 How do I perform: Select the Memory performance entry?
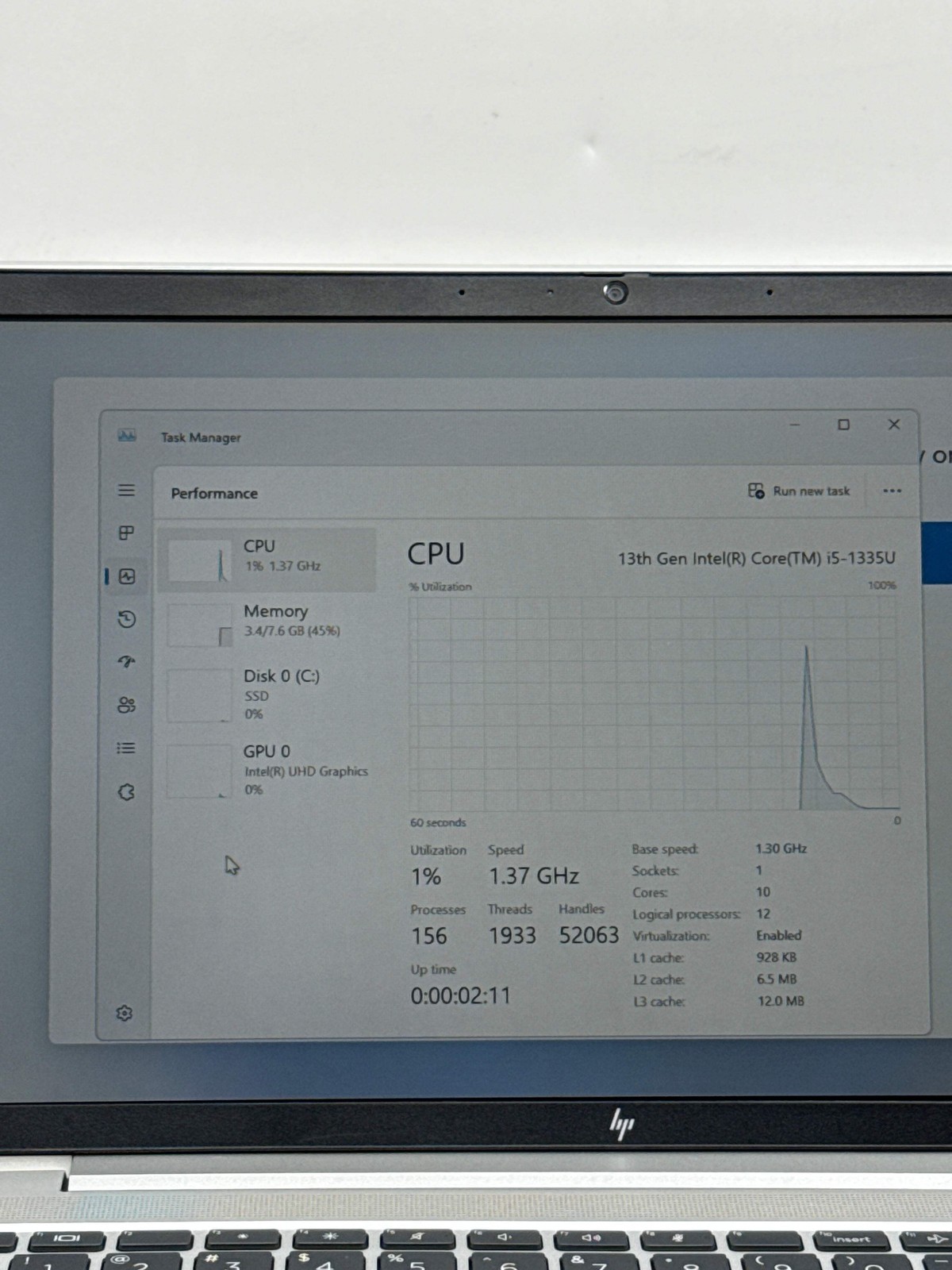(x=267, y=624)
